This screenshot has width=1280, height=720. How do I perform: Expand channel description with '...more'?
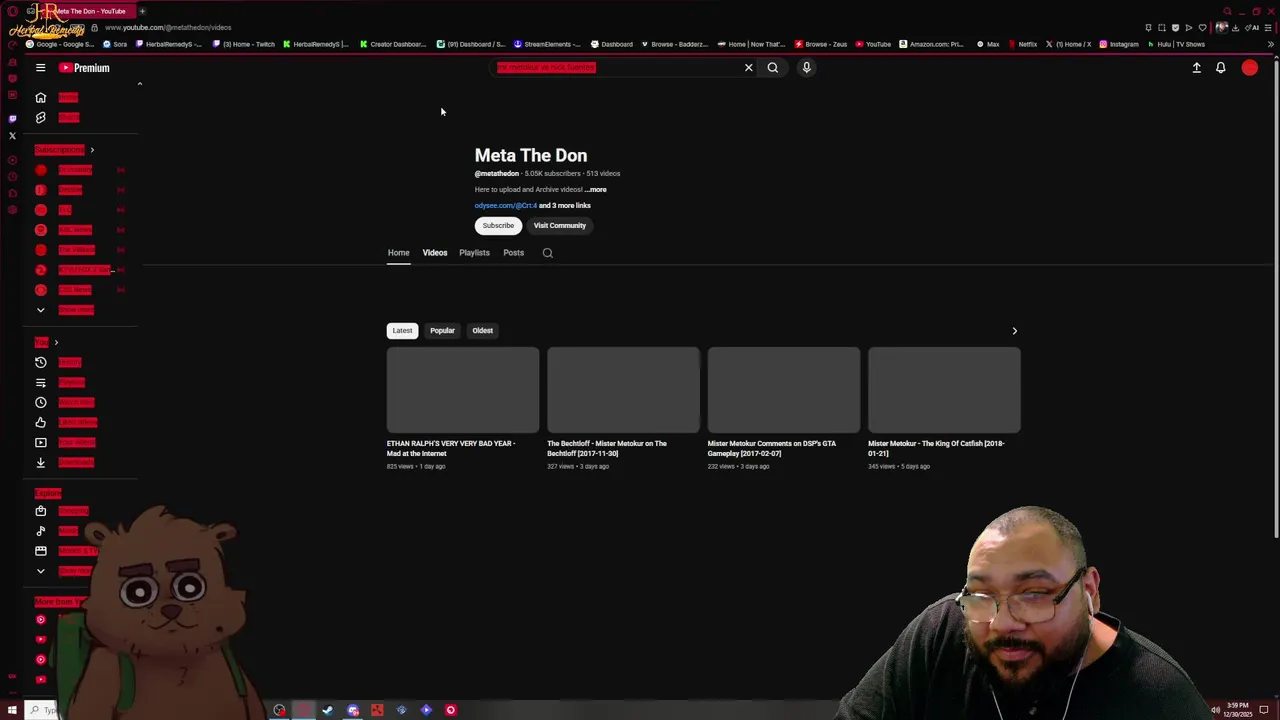(595, 189)
